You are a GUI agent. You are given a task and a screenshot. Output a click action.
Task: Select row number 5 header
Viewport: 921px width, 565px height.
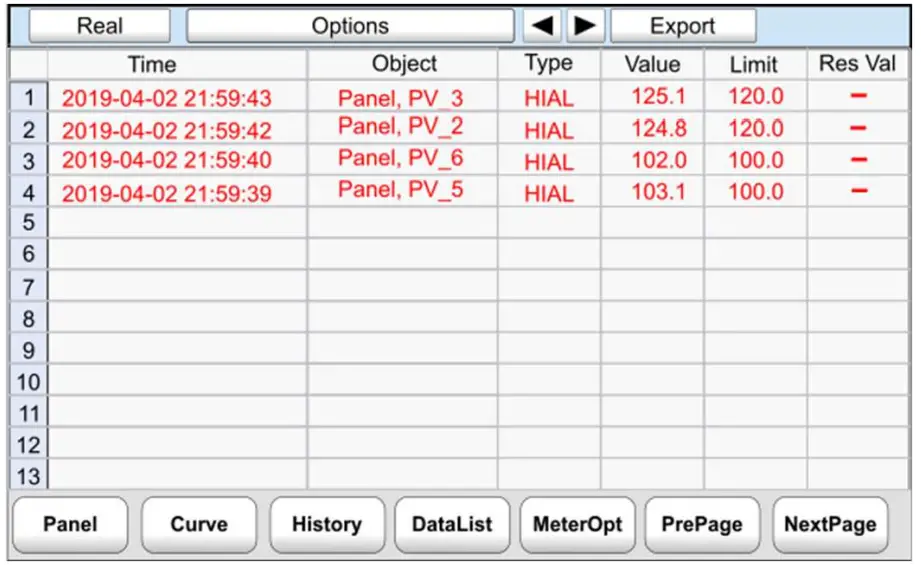pyautogui.click(x=29, y=223)
